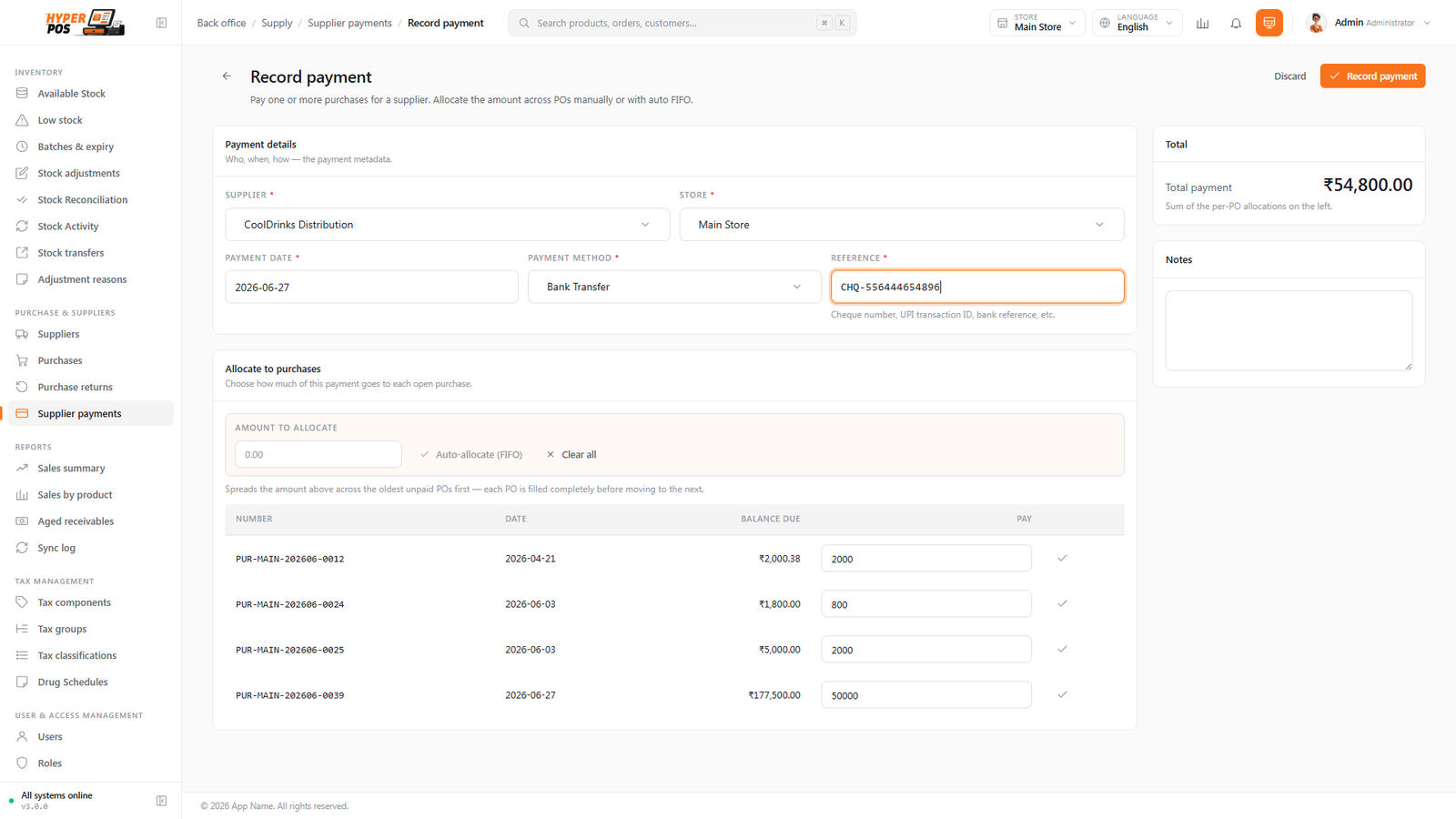1456x819 pixels.
Task: View Aged receivables report
Action: pos(90,521)
